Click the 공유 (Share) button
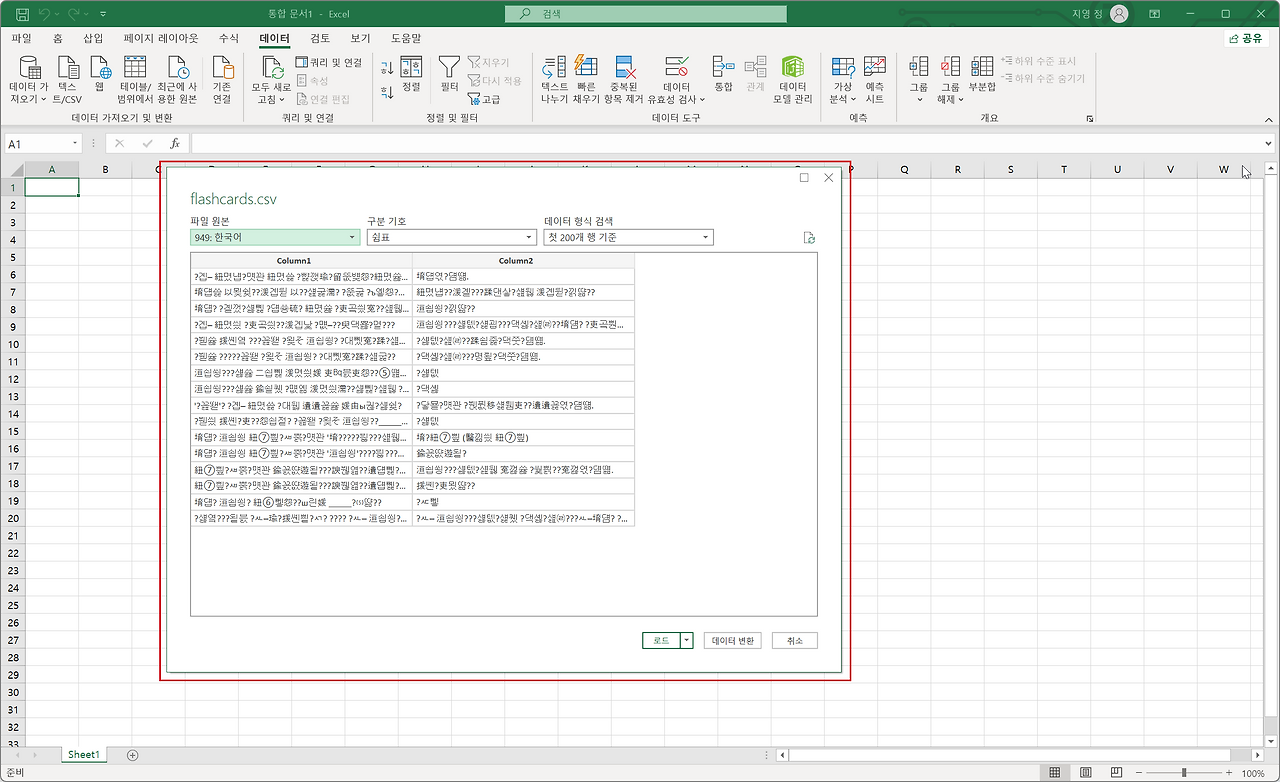 [1245, 38]
